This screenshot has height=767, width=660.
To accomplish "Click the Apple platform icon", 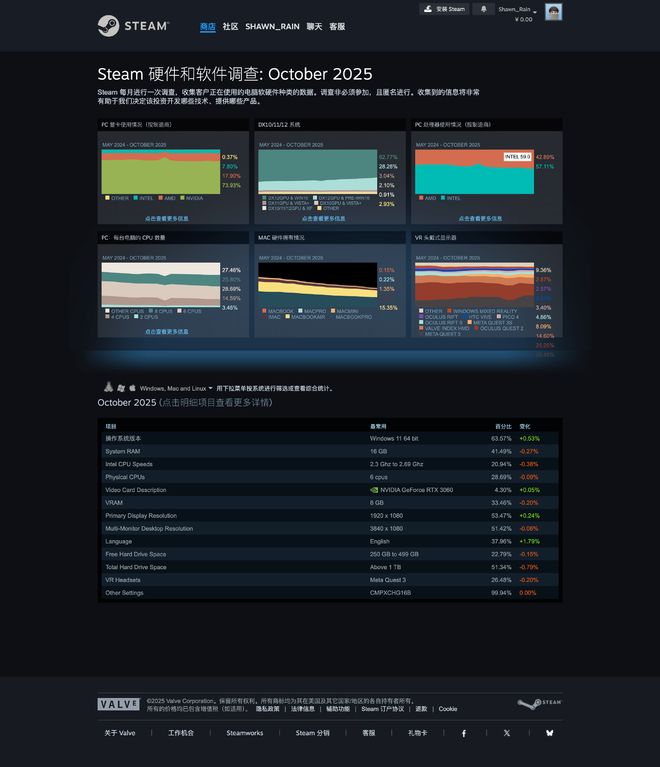I will tap(132, 388).
